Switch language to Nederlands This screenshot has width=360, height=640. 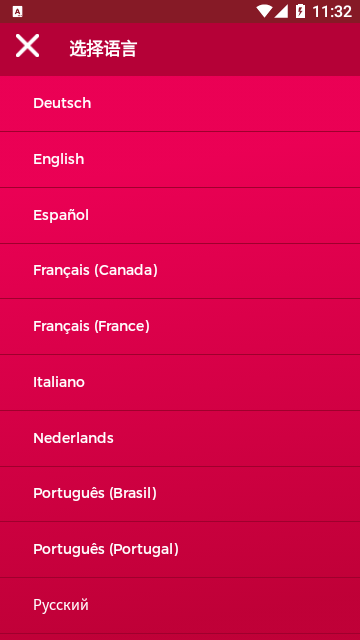[x=180, y=438]
